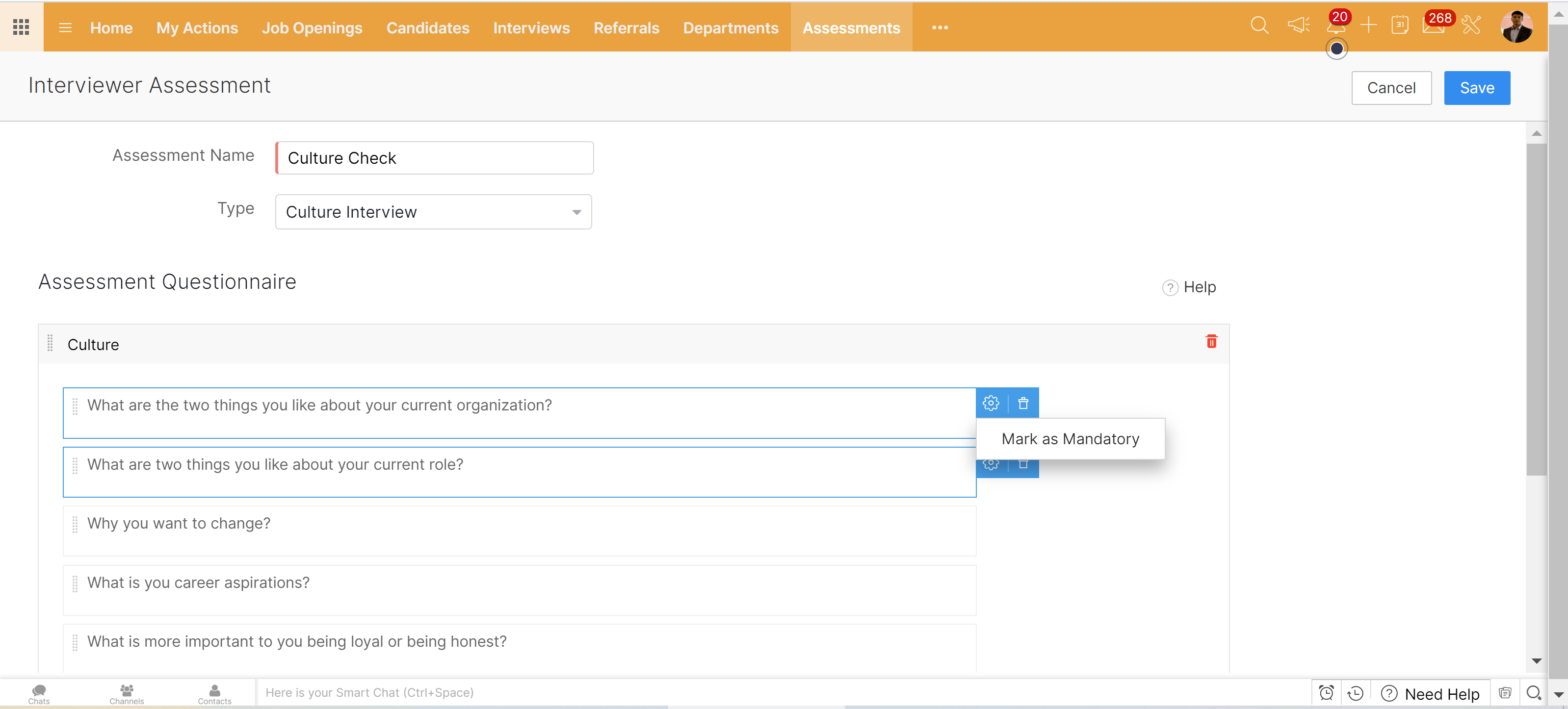
Task: Delete the Culture section with red trash
Action: [x=1211, y=342]
